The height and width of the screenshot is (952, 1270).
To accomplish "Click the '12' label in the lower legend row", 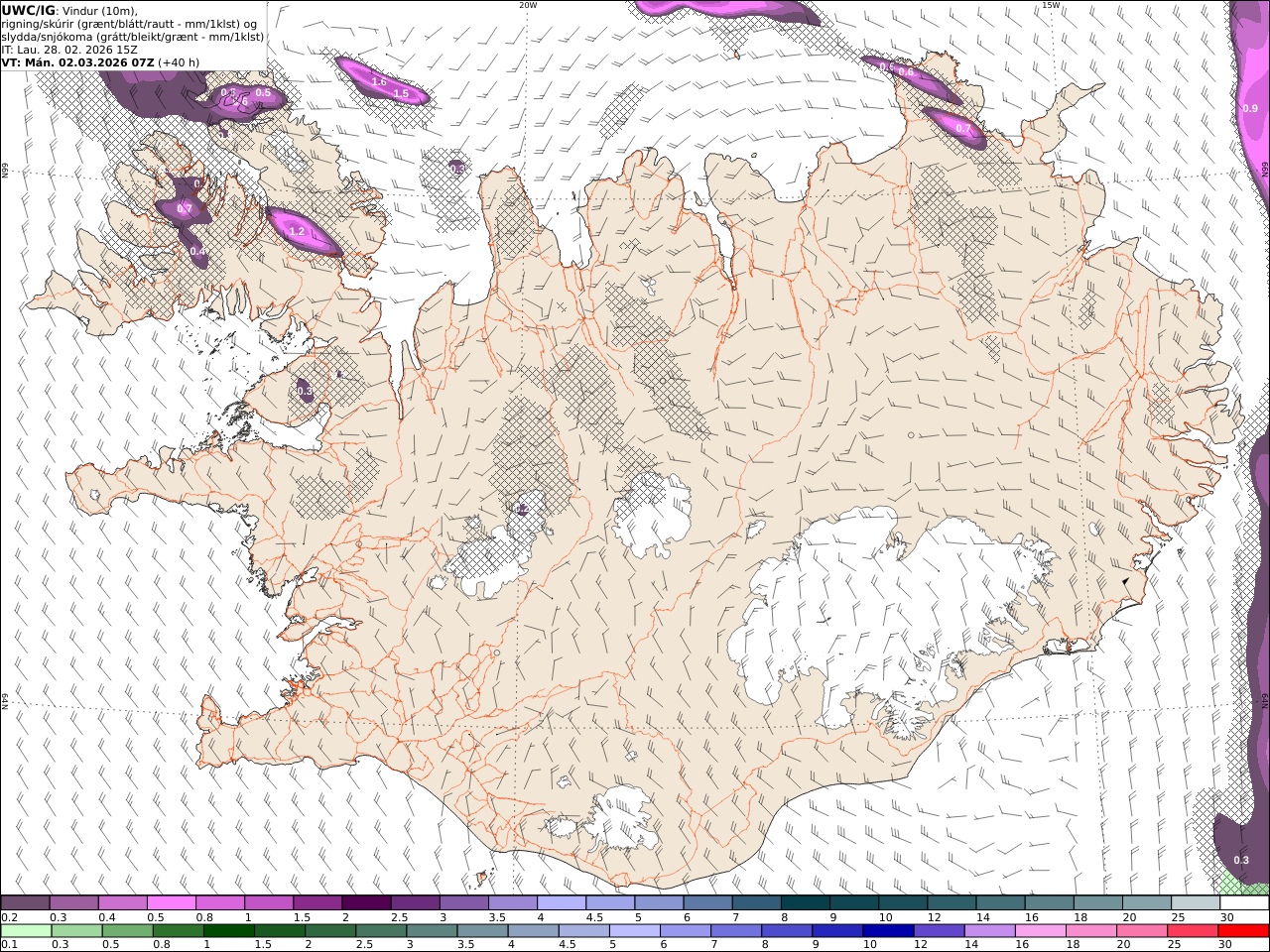I will [x=921, y=944].
